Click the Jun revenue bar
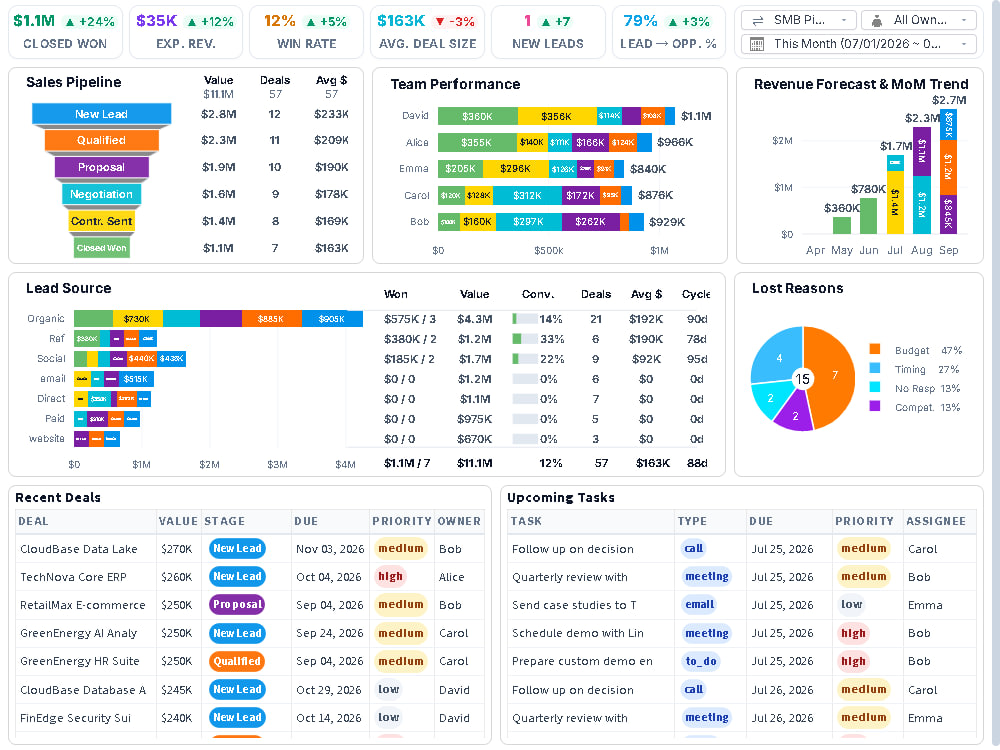This screenshot has width=1000, height=750. coord(868,216)
